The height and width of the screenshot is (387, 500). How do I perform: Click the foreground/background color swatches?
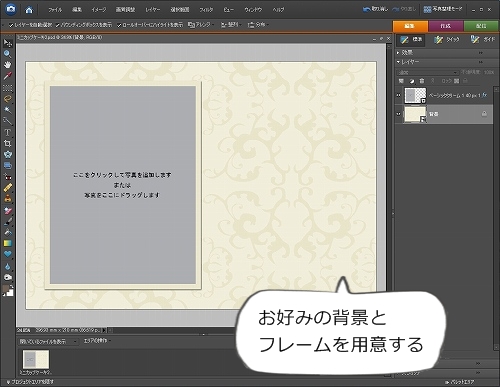coord(8,291)
